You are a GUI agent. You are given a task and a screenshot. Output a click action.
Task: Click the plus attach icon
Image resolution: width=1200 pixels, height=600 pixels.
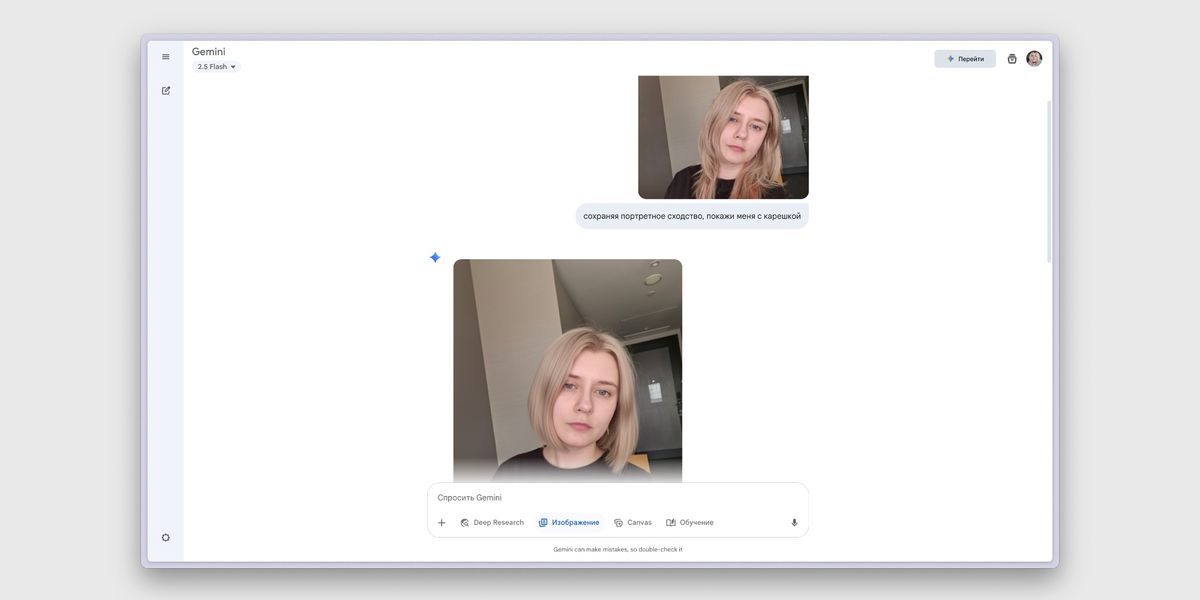tap(442, 523)
